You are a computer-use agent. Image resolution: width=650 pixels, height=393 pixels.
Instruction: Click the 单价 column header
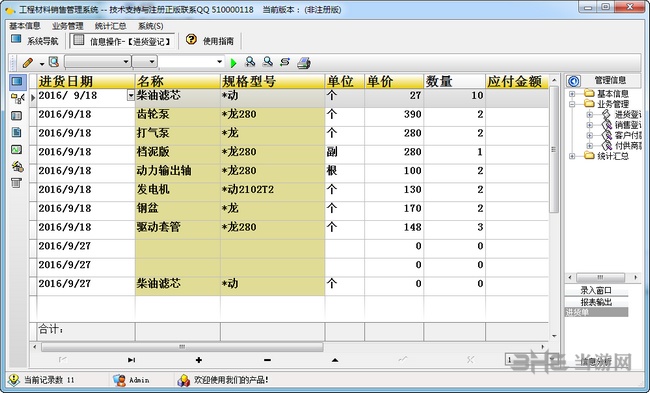(x=394, y=81)
